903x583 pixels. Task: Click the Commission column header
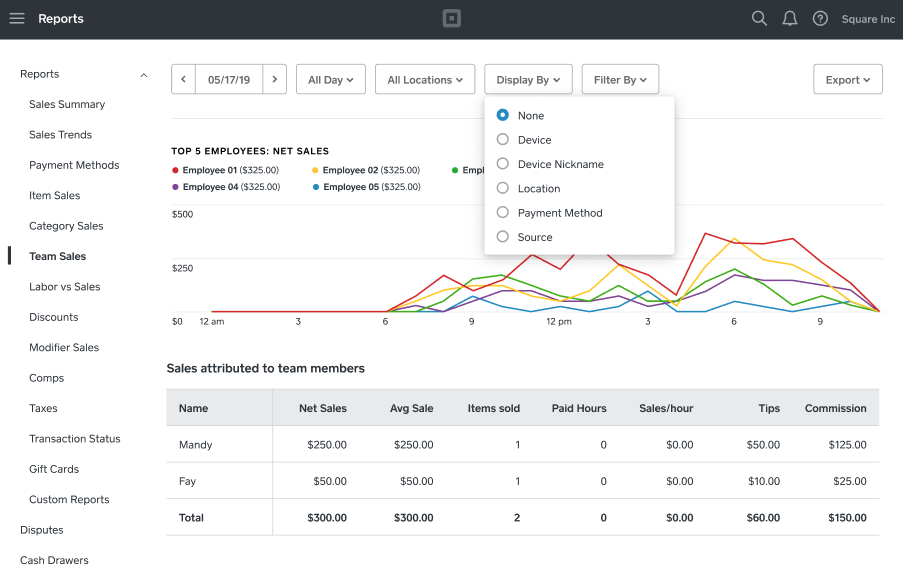[x=836, y=408]
